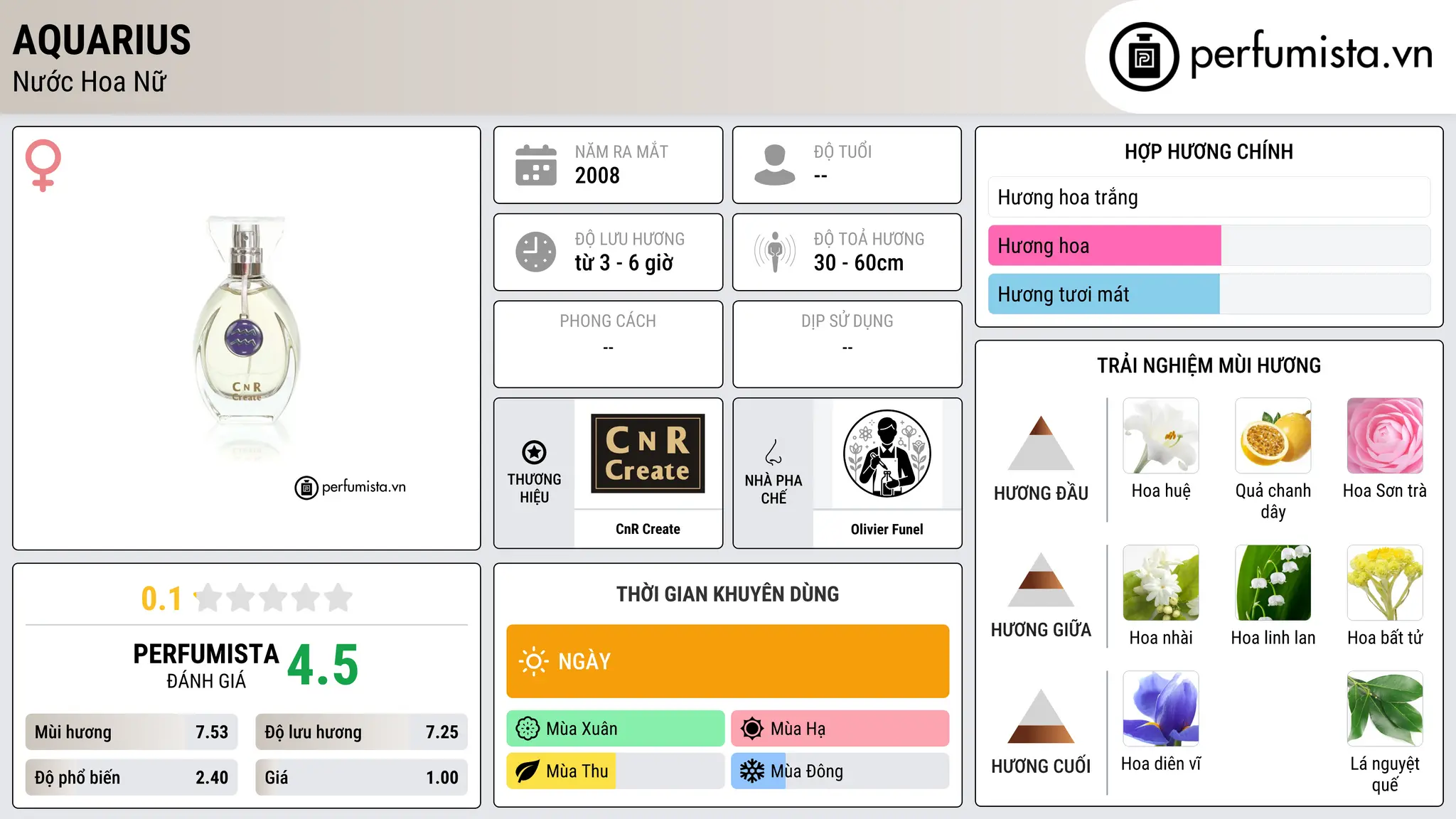Click the Thời Gian Khuyên Dùng heading
Viewport: 1456px width, 819px height.
[x=727, y=594]
